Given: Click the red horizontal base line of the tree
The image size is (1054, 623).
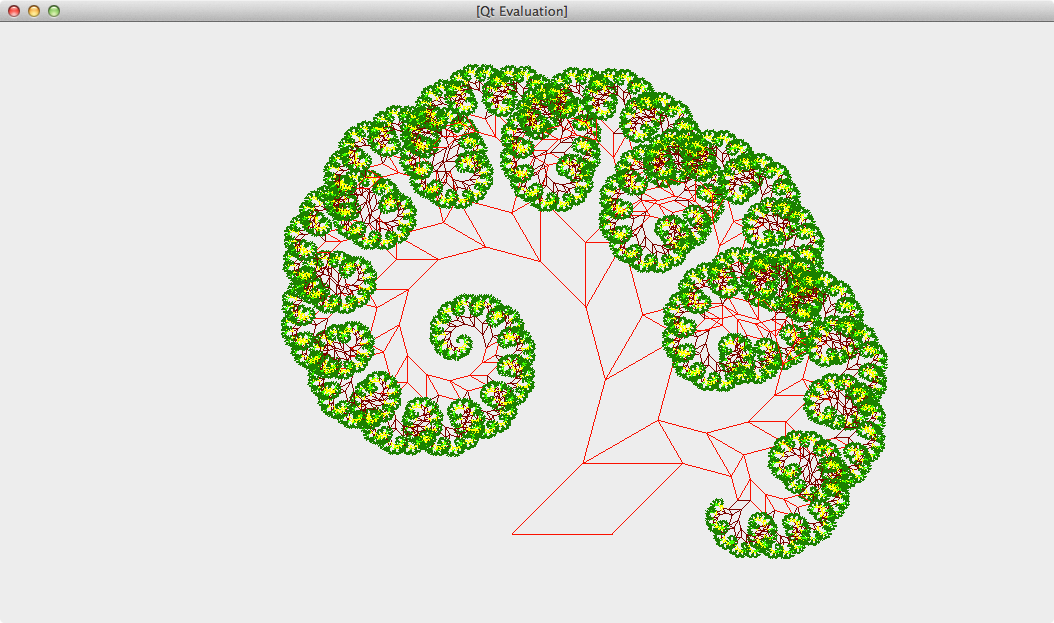Looking at the screenshot, I should pos(562,534).
